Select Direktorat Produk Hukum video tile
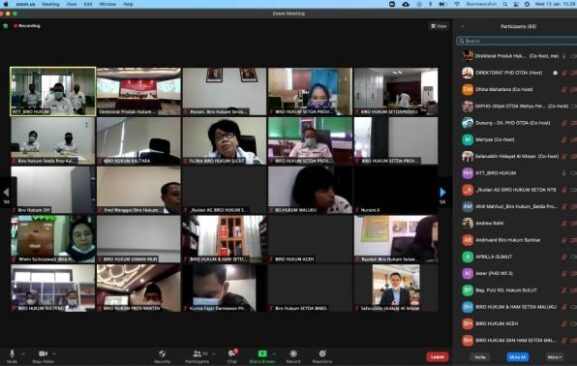 [x=139, y=92]
